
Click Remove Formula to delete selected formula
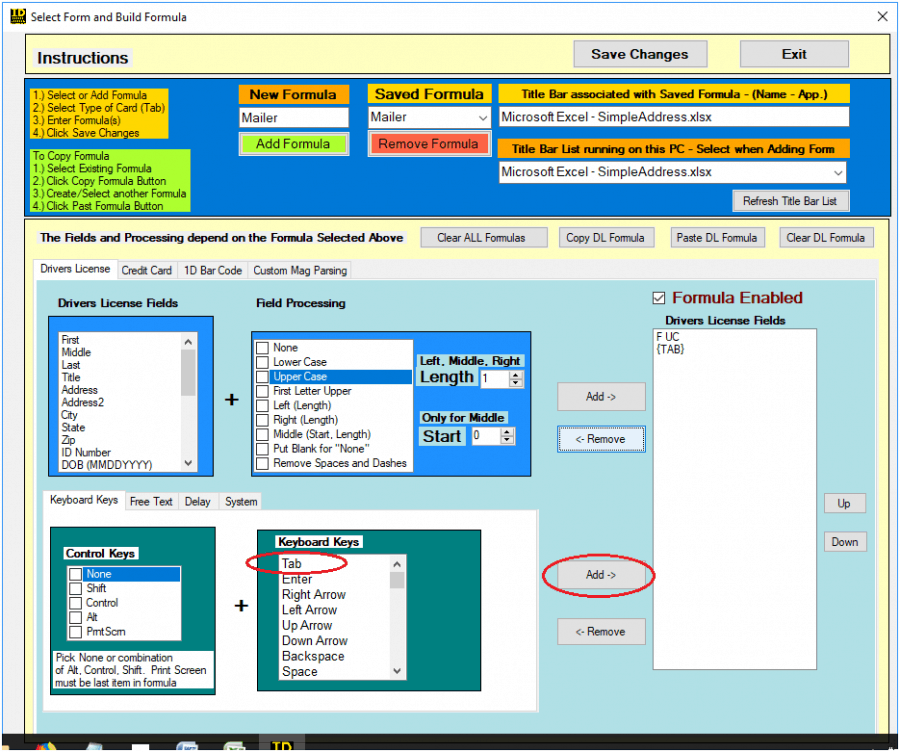pos(428,142)
